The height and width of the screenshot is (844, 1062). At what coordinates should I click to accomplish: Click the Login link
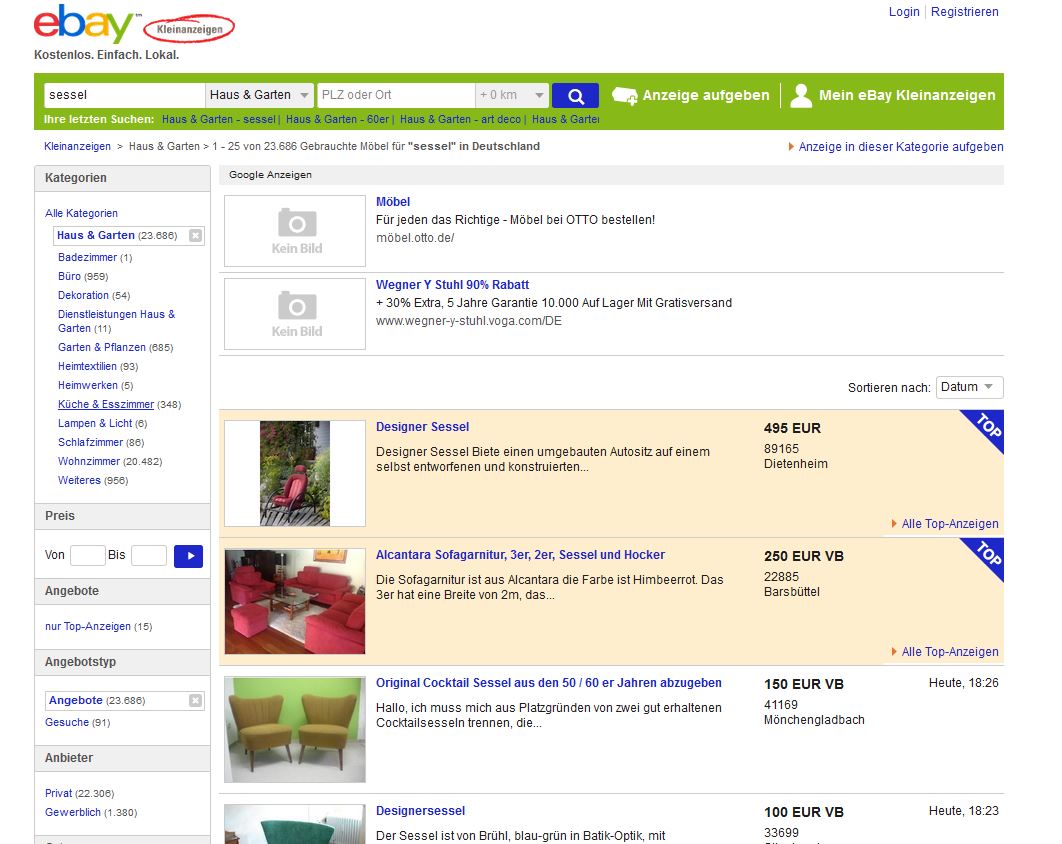pos(904,12)
